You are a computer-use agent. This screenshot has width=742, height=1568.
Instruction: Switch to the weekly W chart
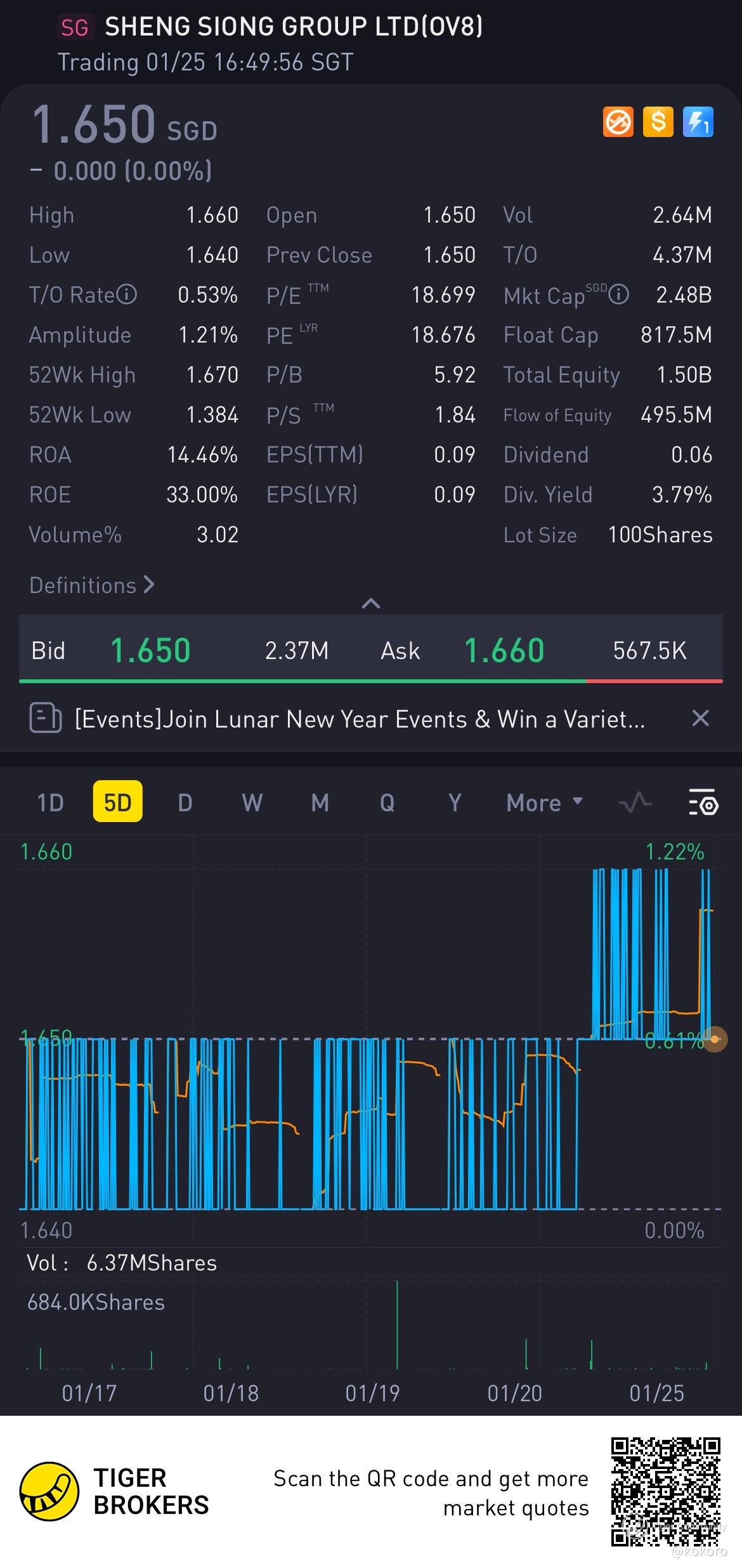252,802
